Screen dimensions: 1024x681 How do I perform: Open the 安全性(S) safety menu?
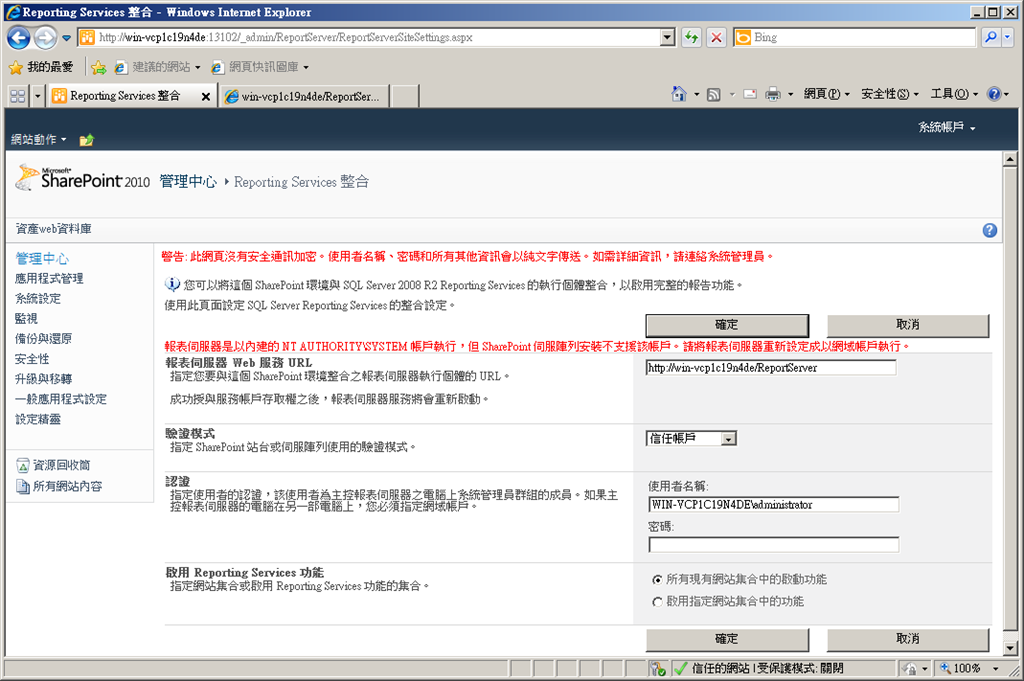[x=889, y=95]
